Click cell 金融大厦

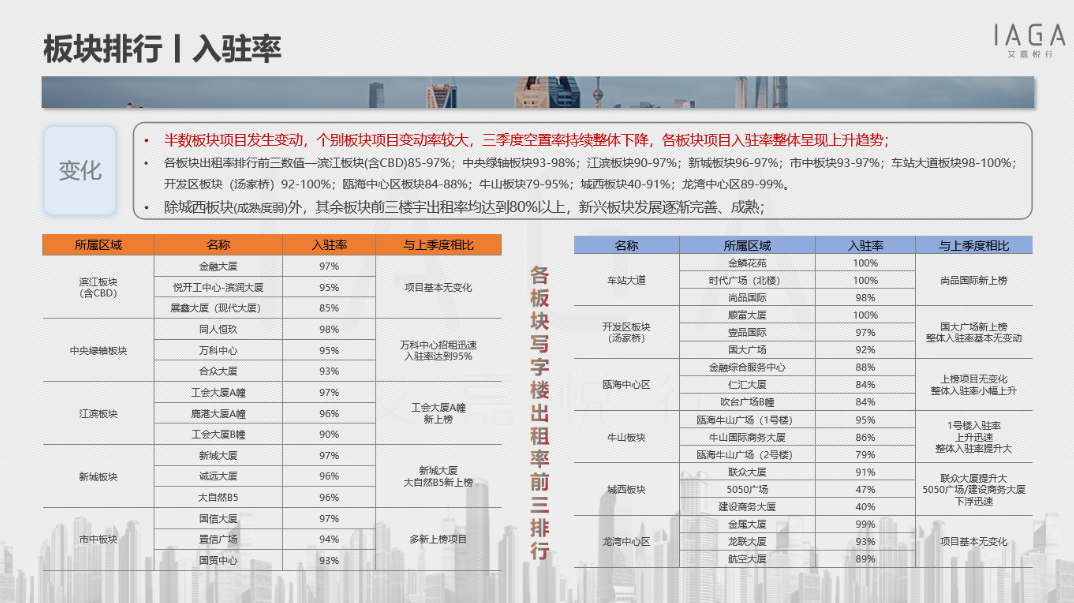(218, 266)
